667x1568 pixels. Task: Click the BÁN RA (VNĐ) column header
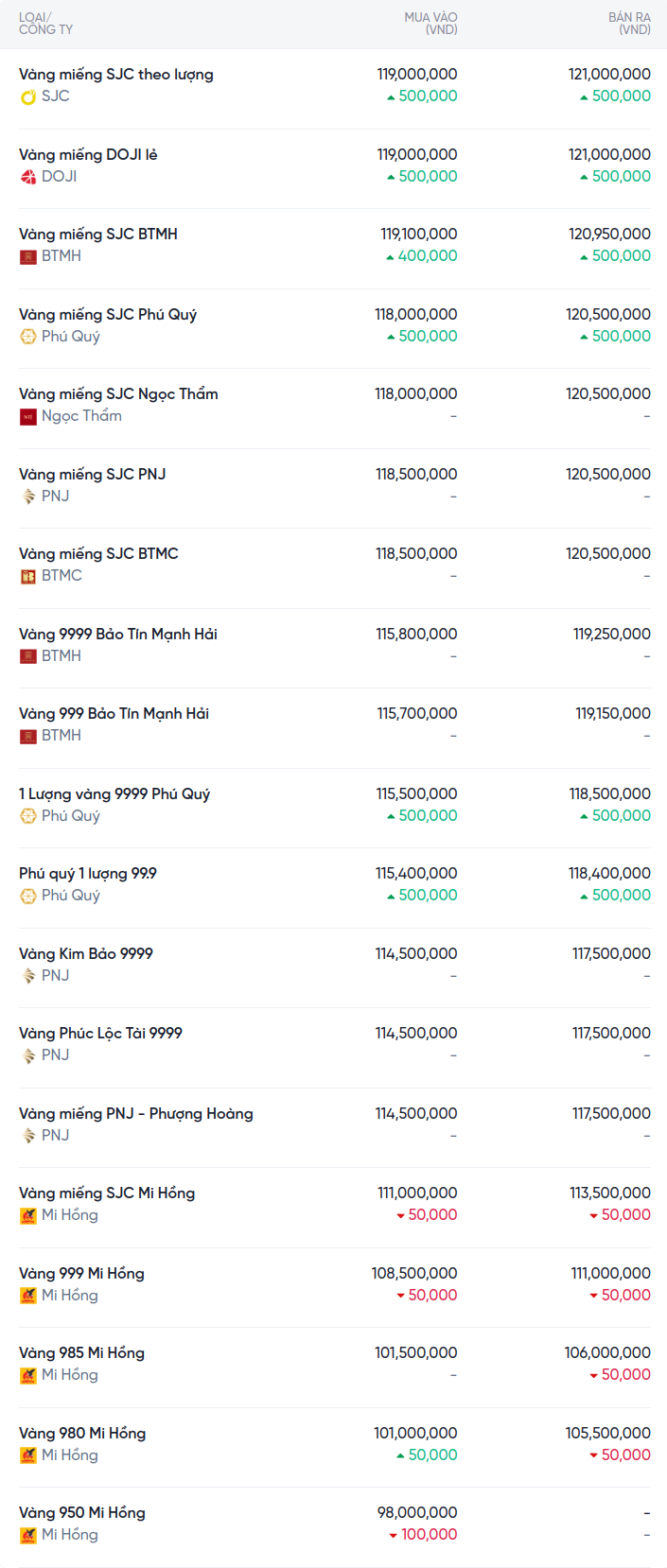click(629, 24)
